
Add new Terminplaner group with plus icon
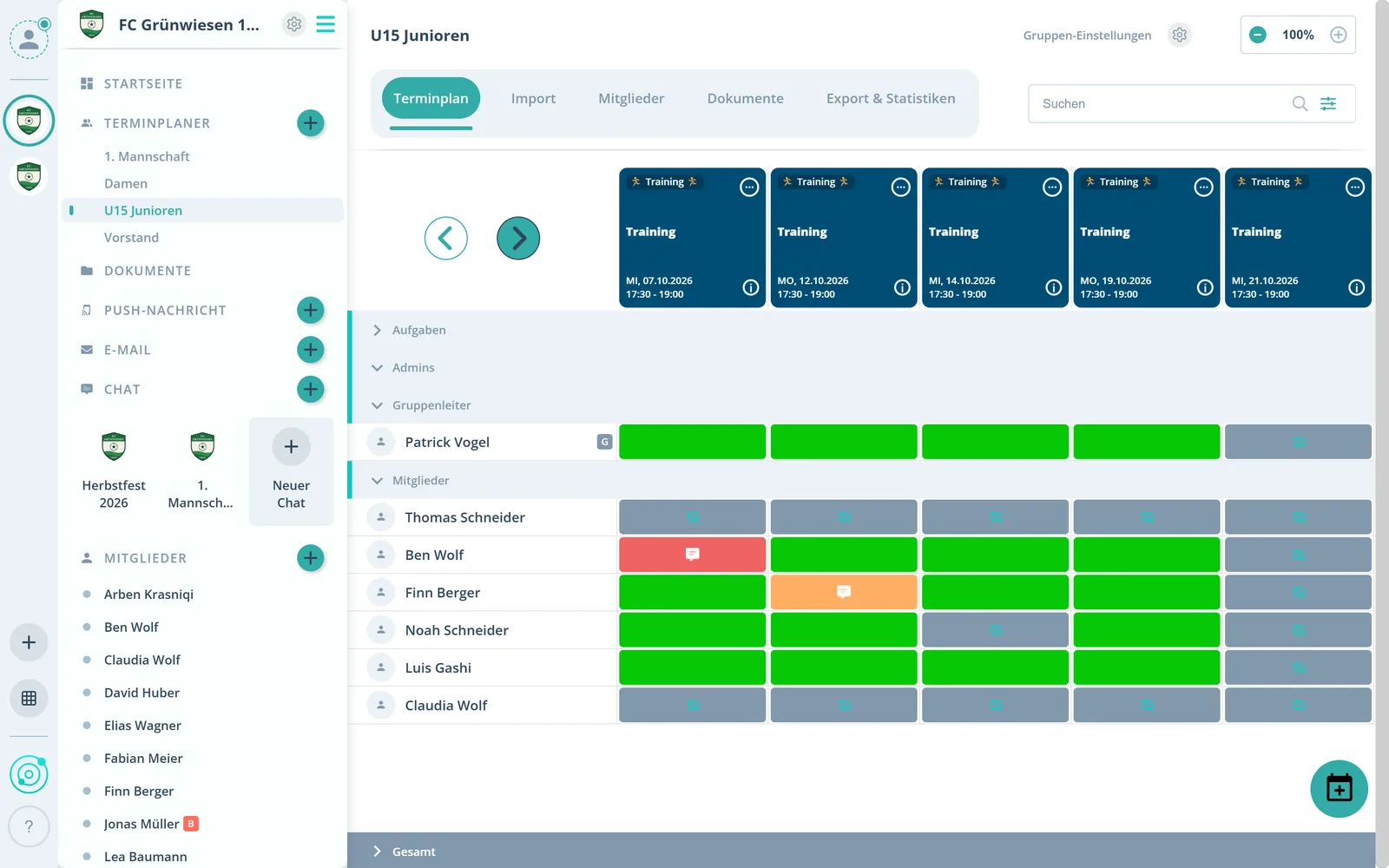[x=311, y=123]
